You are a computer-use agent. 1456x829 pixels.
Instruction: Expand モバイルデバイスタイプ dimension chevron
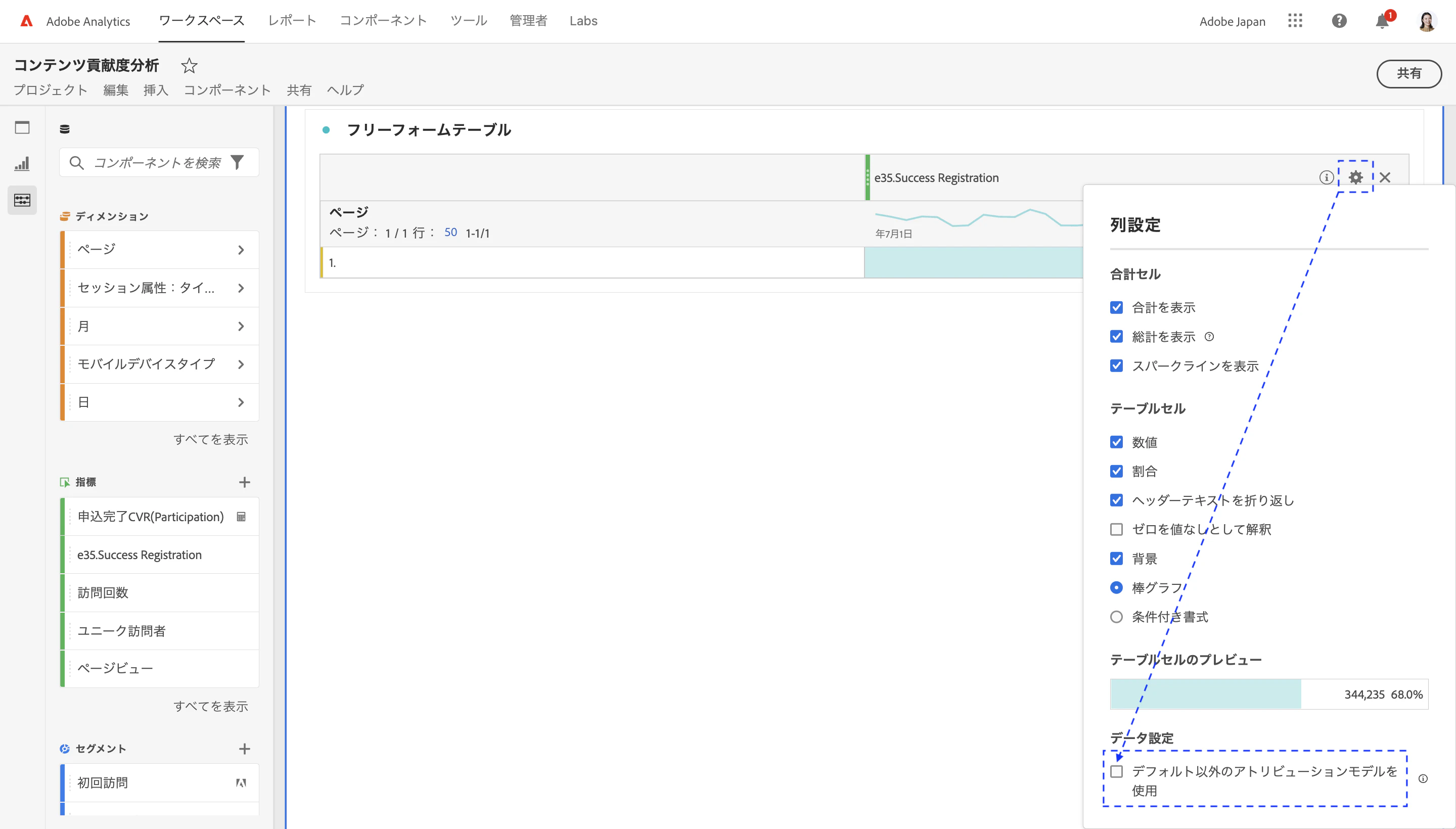242,364
